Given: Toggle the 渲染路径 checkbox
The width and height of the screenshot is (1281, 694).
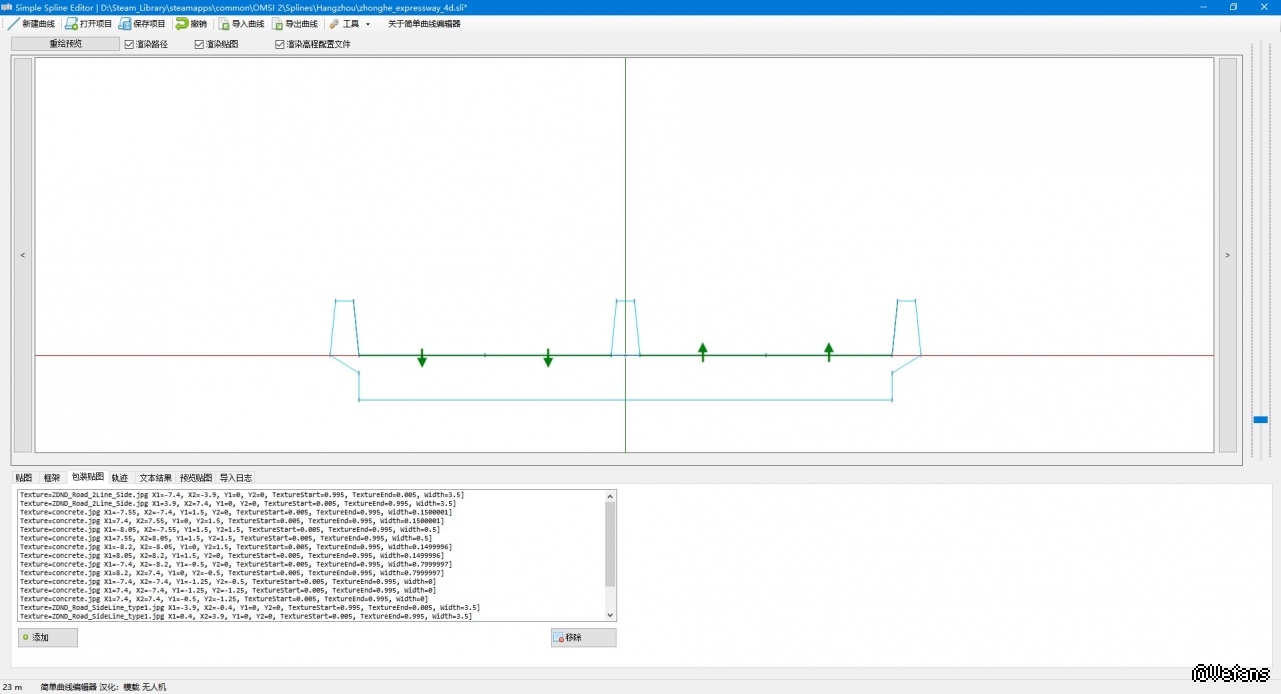Looking at the screenshot, I should pos(129,44).
